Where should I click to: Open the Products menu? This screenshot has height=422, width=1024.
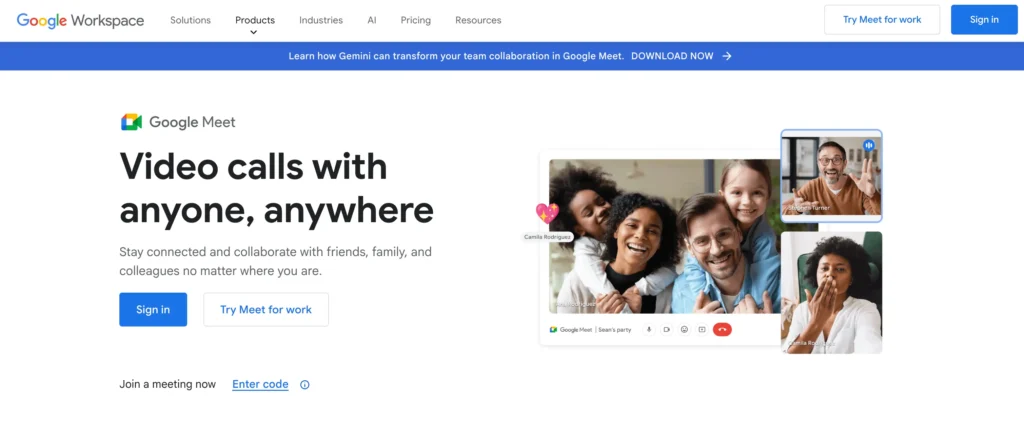click(x=255, y=20)
